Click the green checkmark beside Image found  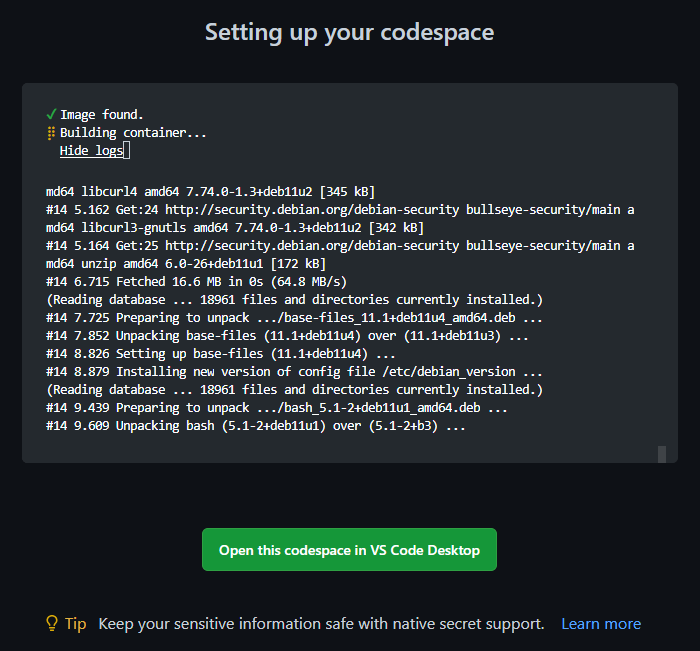click(x=51, y=114)
